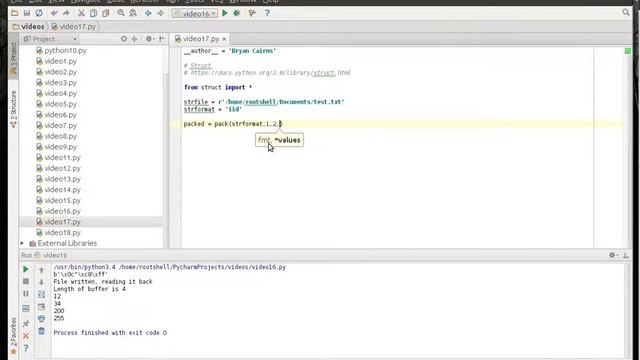Screen dimensions: 640x360
Task: Open Run panel help question mark
Action: tap(26, 348)
